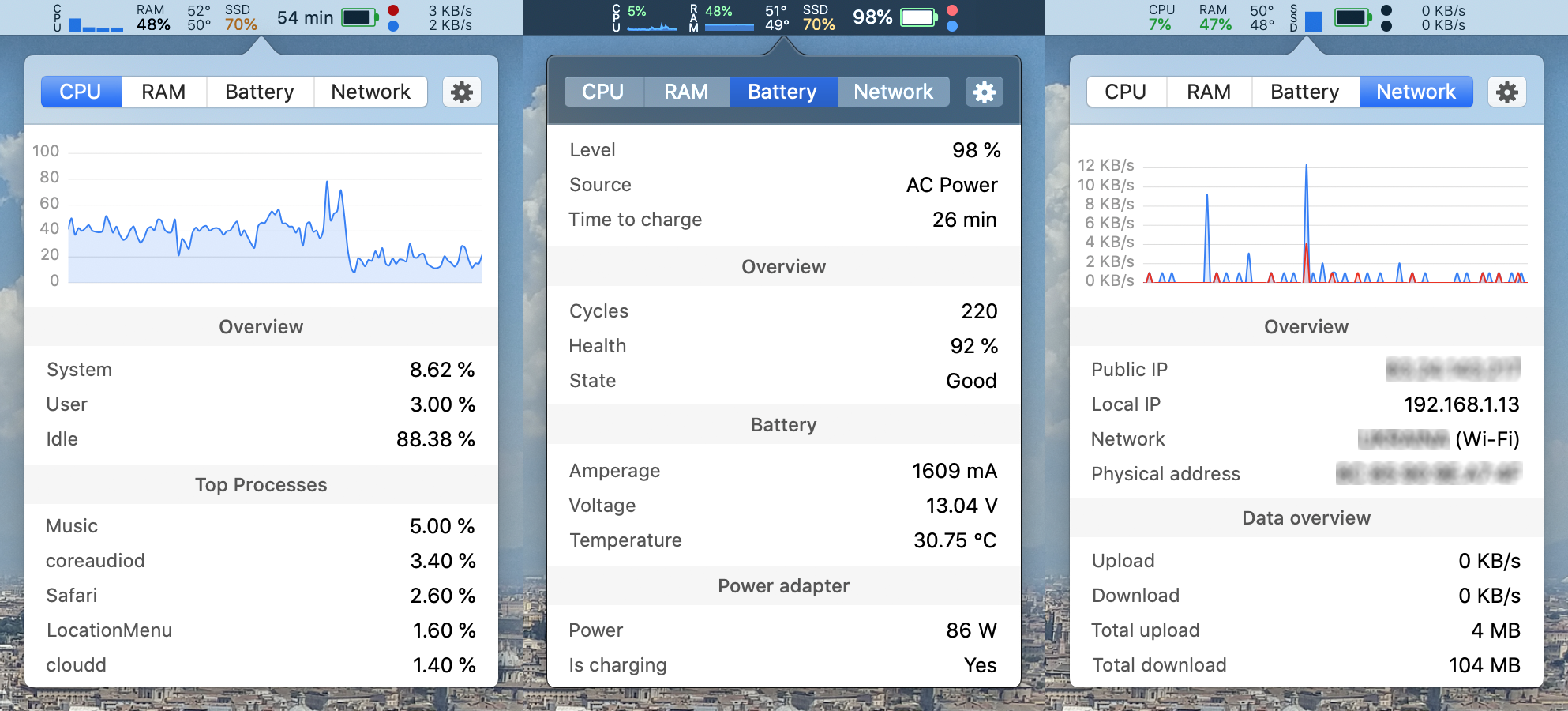The width and height of the screenshot is (1568, 711).
Task: Select the highlighted blue CPU tab
Action: tap(81, 92)
